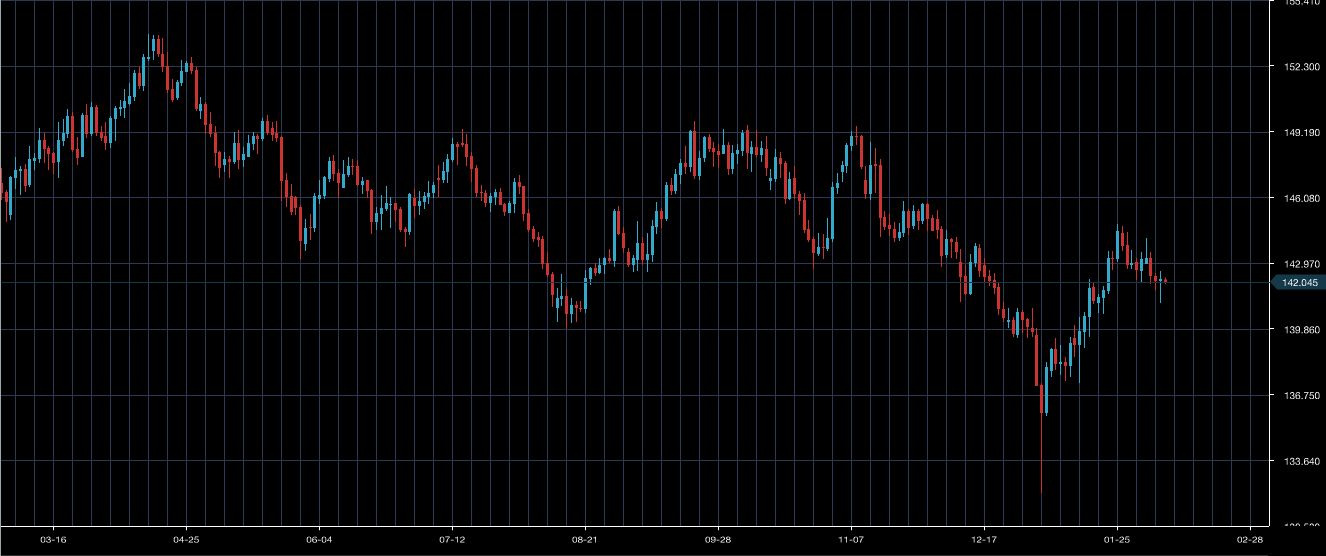Select the 07-12 date on time axis
Viewport: 1326px width, 556px height.
(452, 539)
